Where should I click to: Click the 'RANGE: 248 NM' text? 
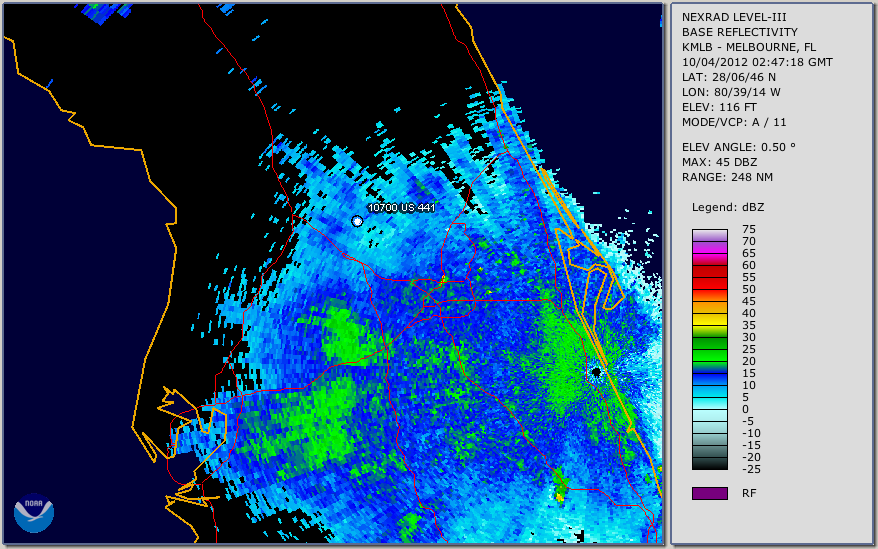coord(727,177)
